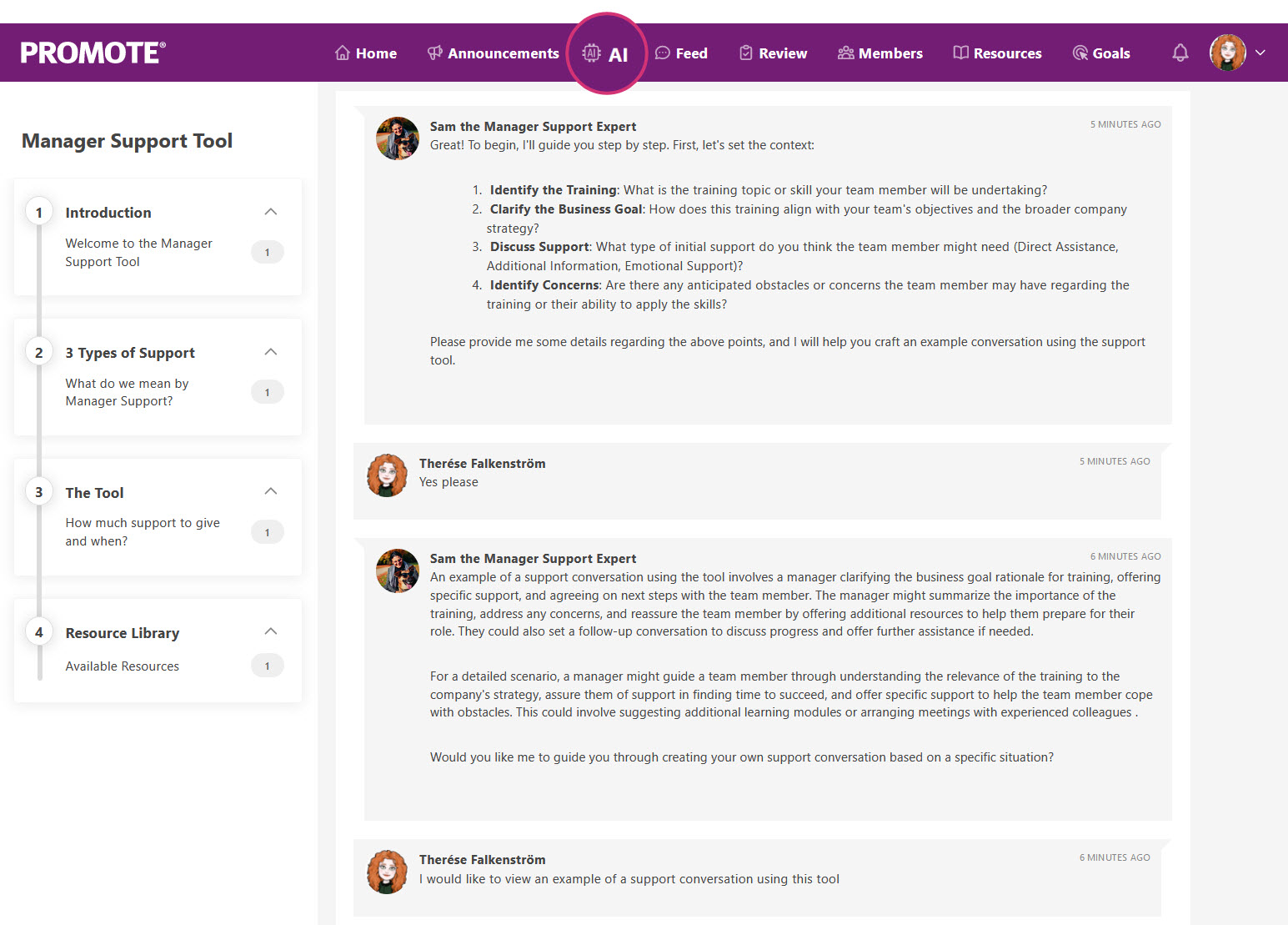Click the Review clipboard icon
The width and height of the screenshot is (1288, 925).
[746, 53]
